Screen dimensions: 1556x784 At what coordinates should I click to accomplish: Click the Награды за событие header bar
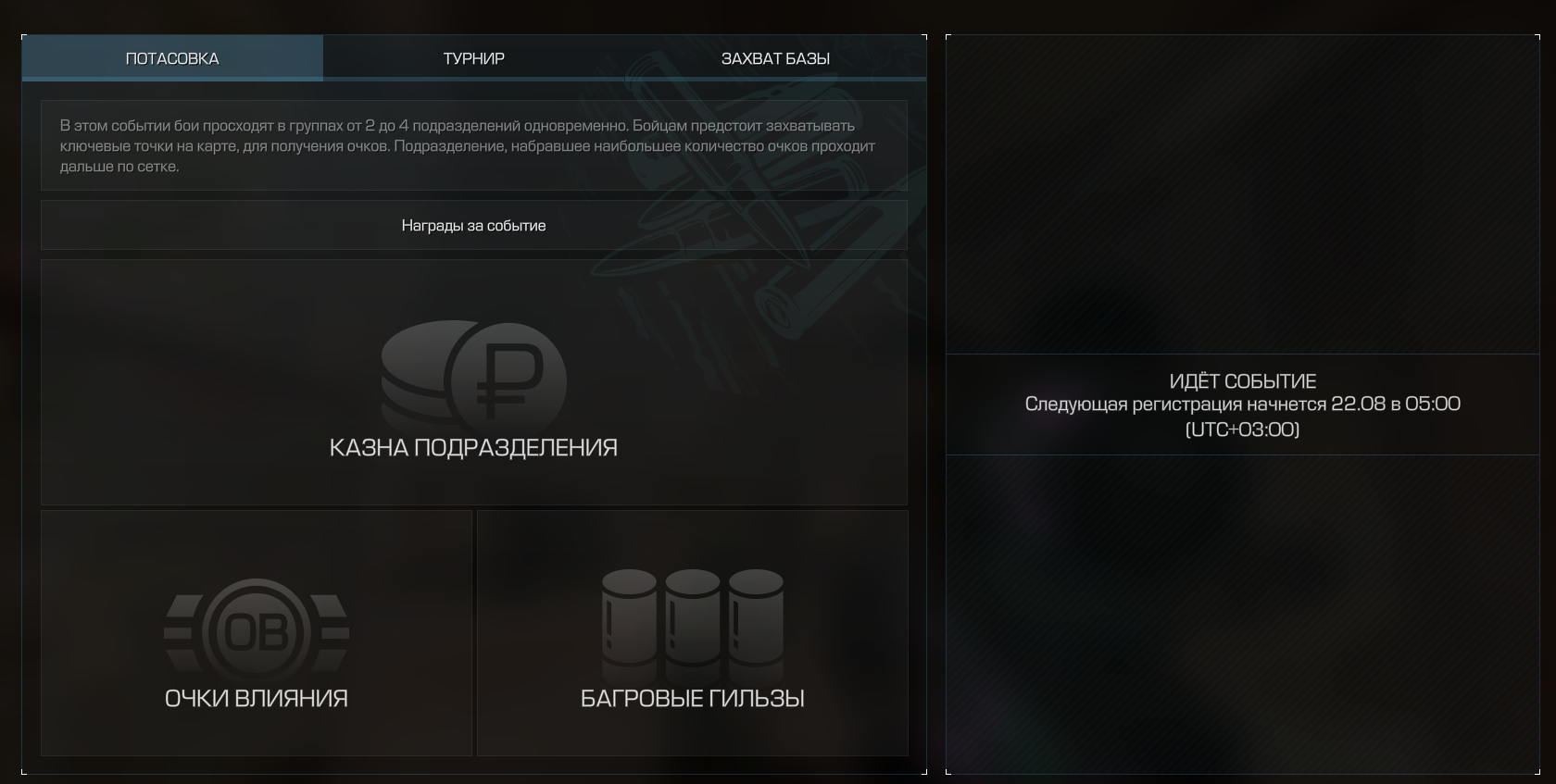[x=473, y=225]
